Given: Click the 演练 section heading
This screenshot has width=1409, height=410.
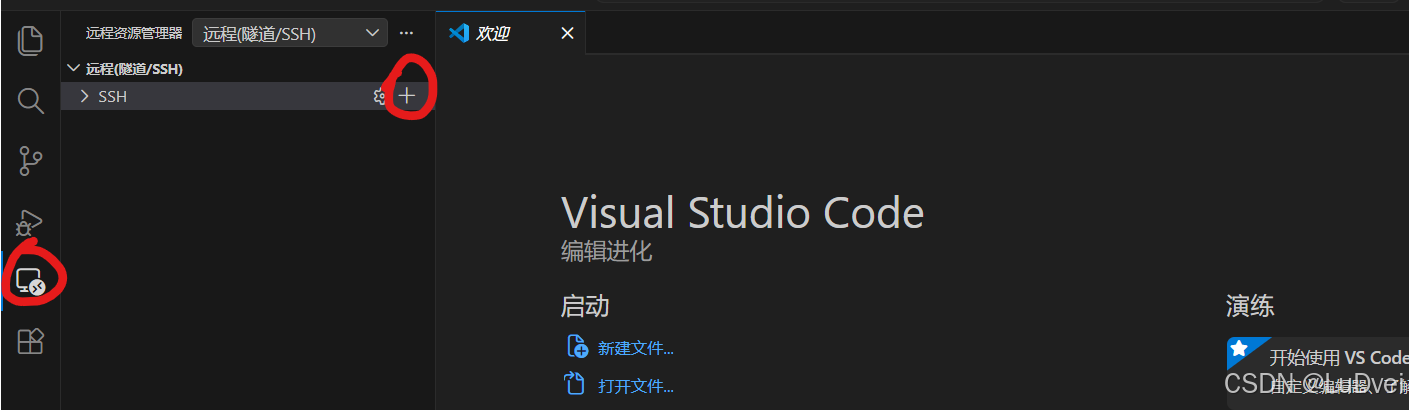Looking at the screenshot, I should (1250, 306).
